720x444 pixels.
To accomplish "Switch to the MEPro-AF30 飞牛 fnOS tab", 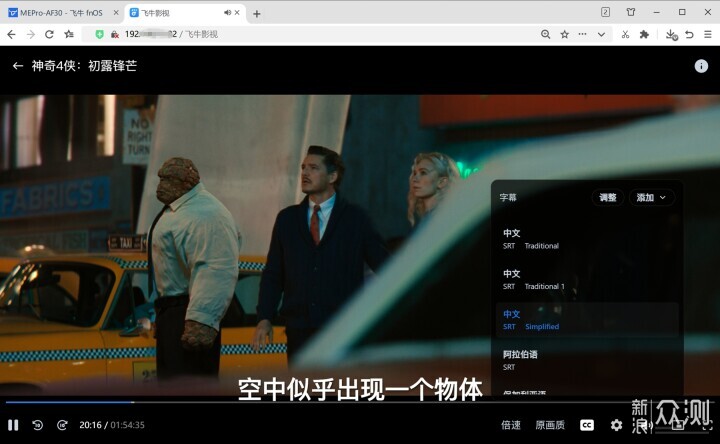I will (x=61, y=13).
